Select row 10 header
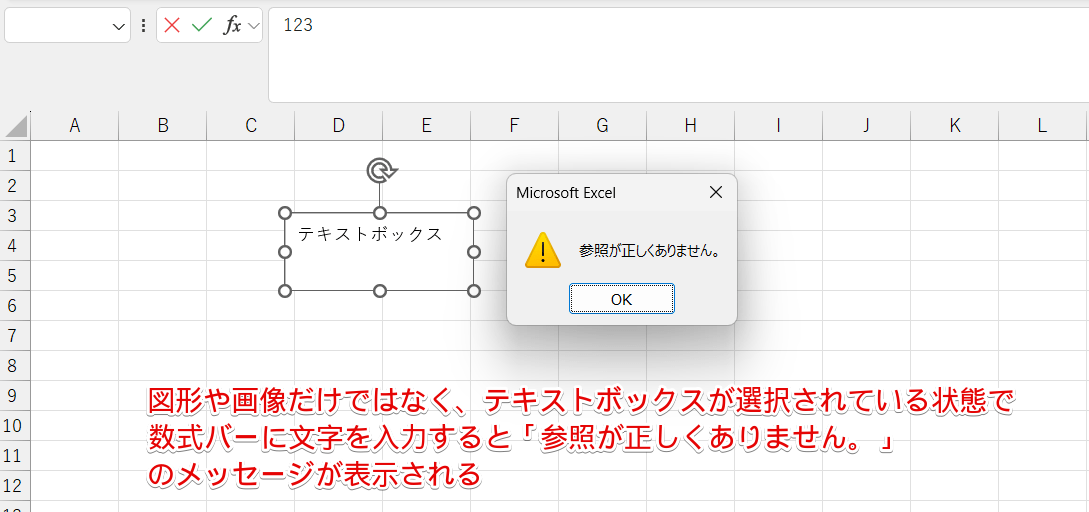1089x512 pixels. click(x=14, y=426)
